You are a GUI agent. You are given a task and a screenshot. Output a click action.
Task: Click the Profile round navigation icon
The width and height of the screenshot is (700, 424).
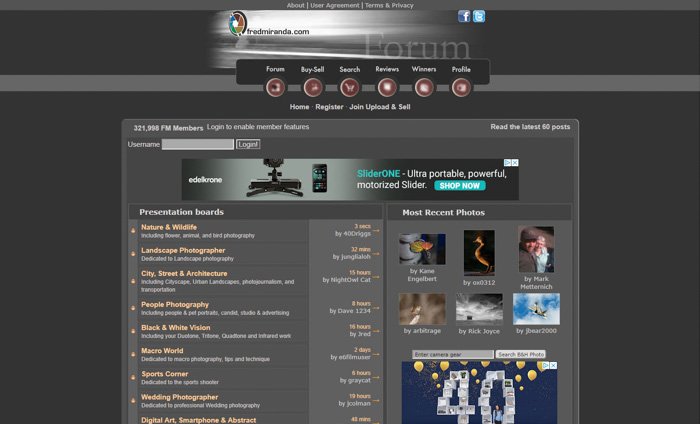[461, 87]
